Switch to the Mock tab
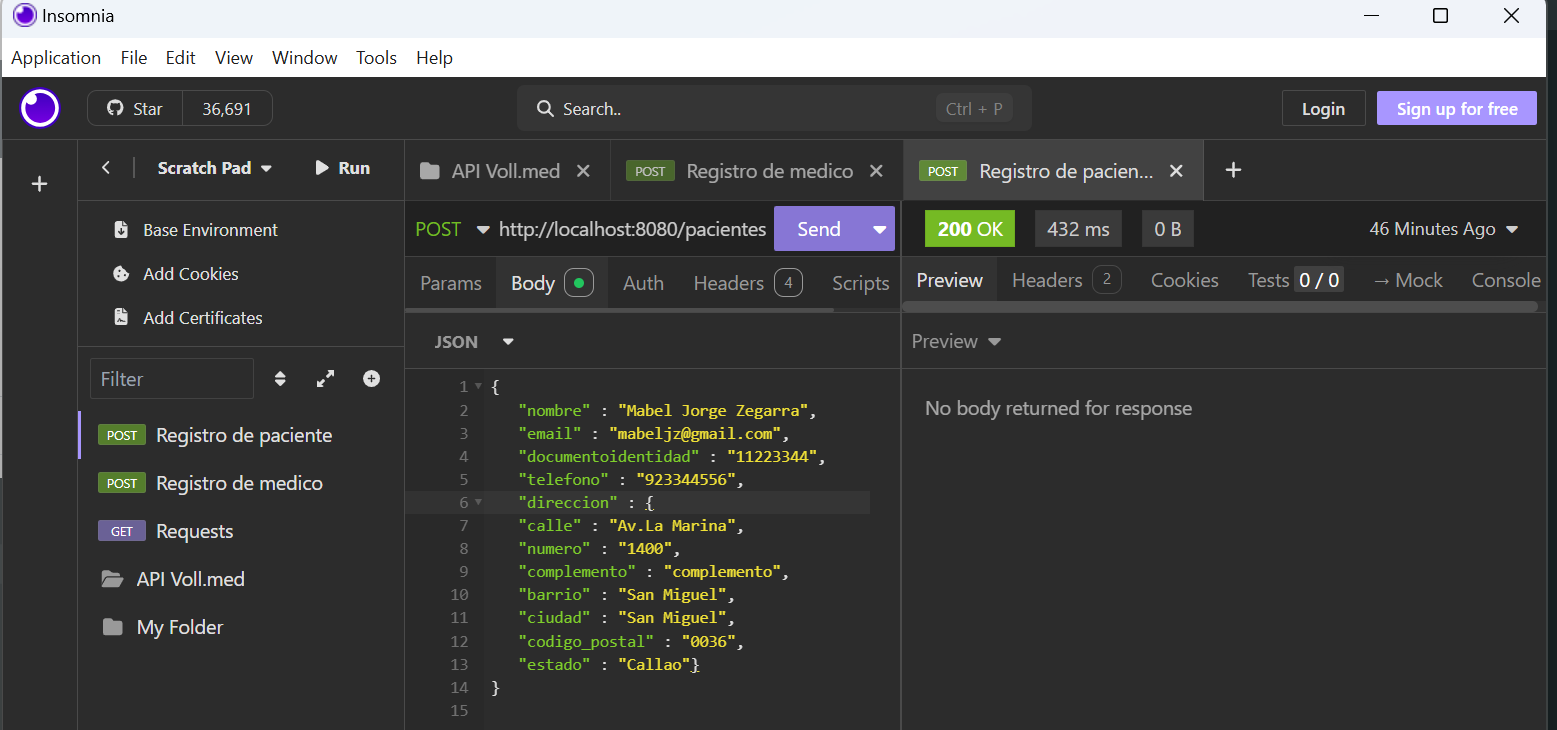The image size is (1557, 730). click(1407, 280)
